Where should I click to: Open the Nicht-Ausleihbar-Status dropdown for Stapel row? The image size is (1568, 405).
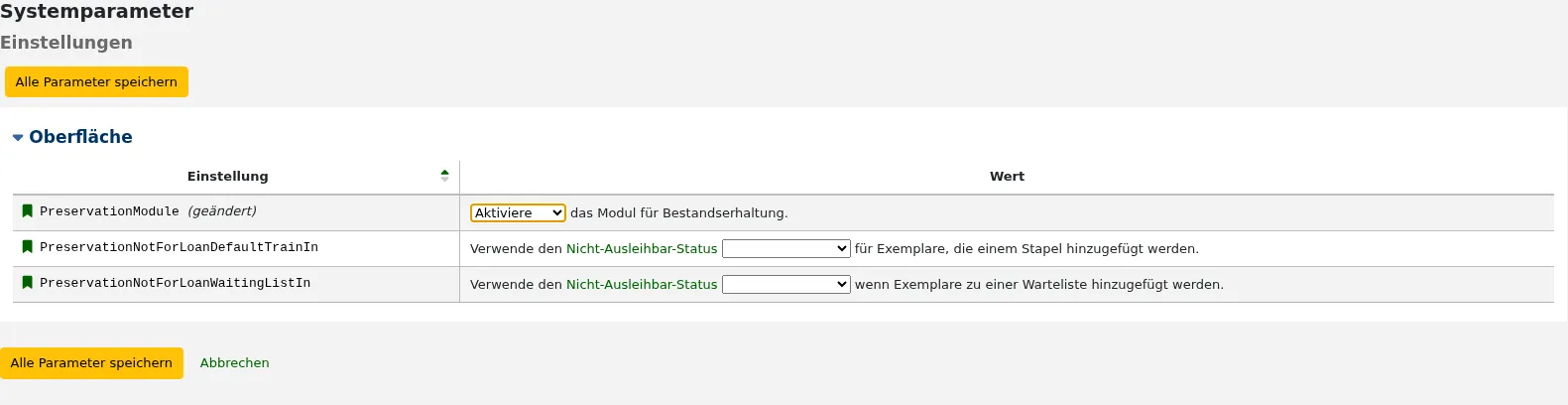point(786,248)
